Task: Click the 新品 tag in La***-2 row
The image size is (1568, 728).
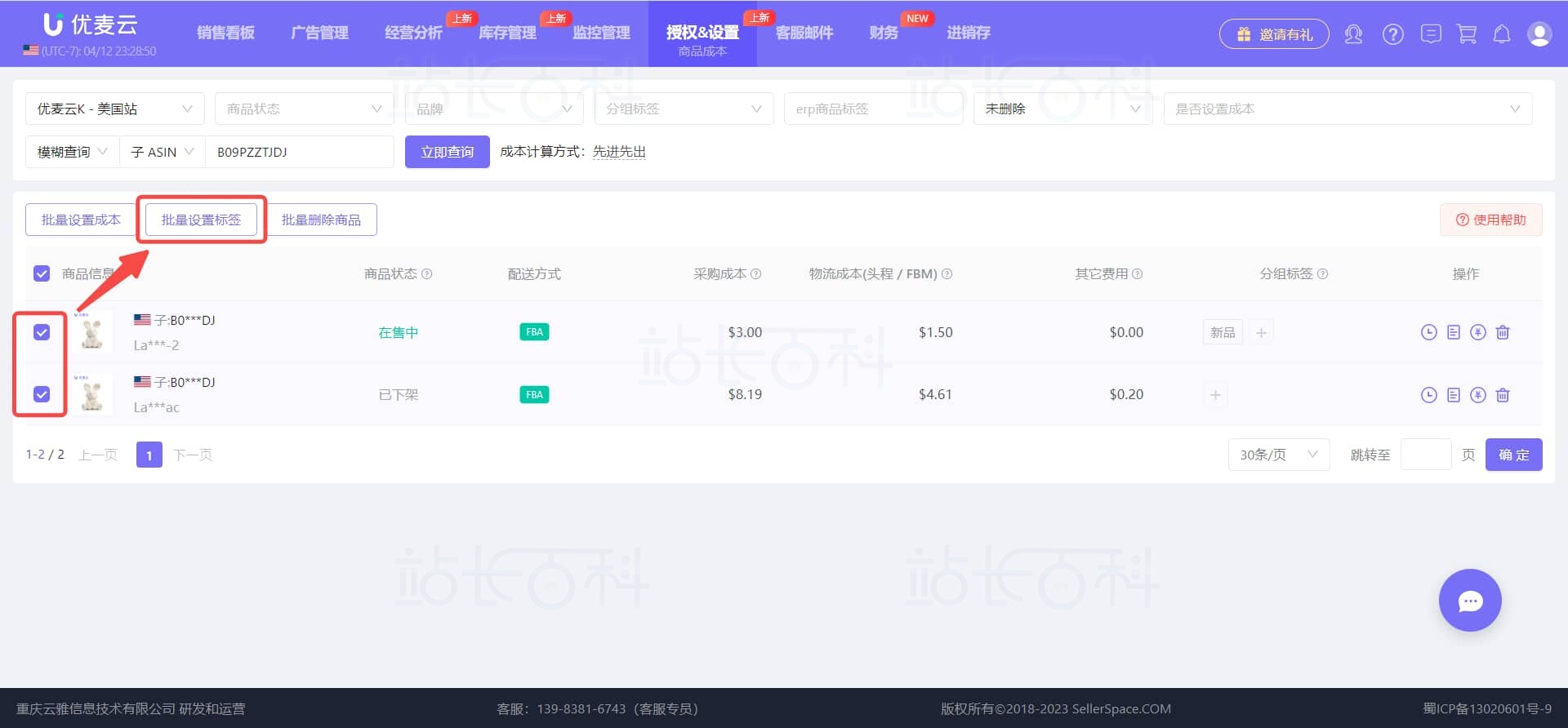Action: click(x=1223, y=332)
